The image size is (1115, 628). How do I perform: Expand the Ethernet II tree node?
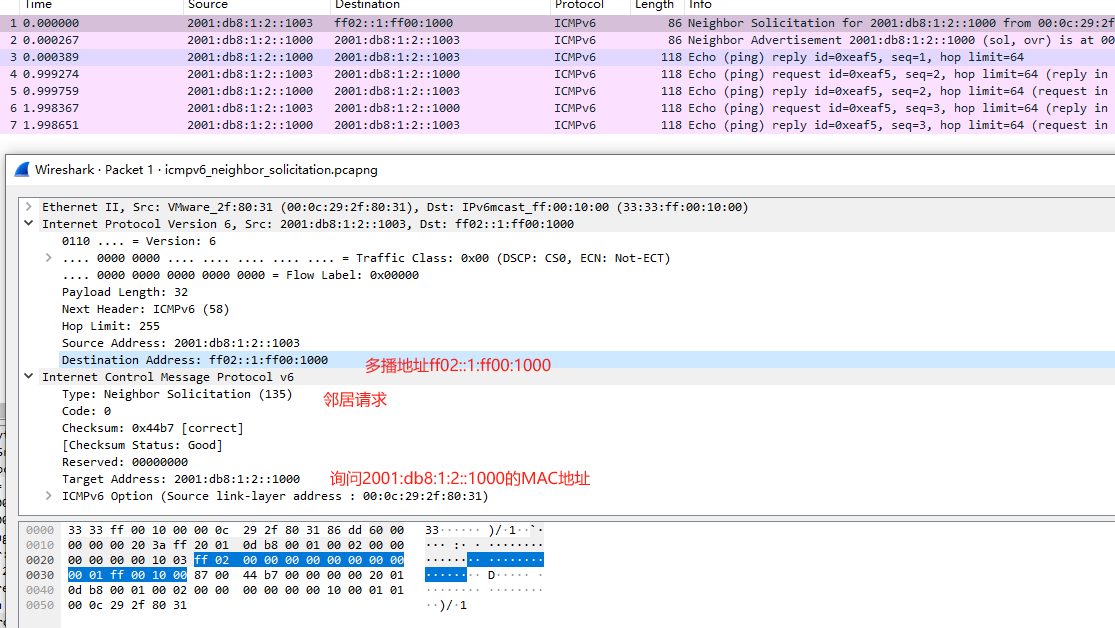tap(29, 207)
